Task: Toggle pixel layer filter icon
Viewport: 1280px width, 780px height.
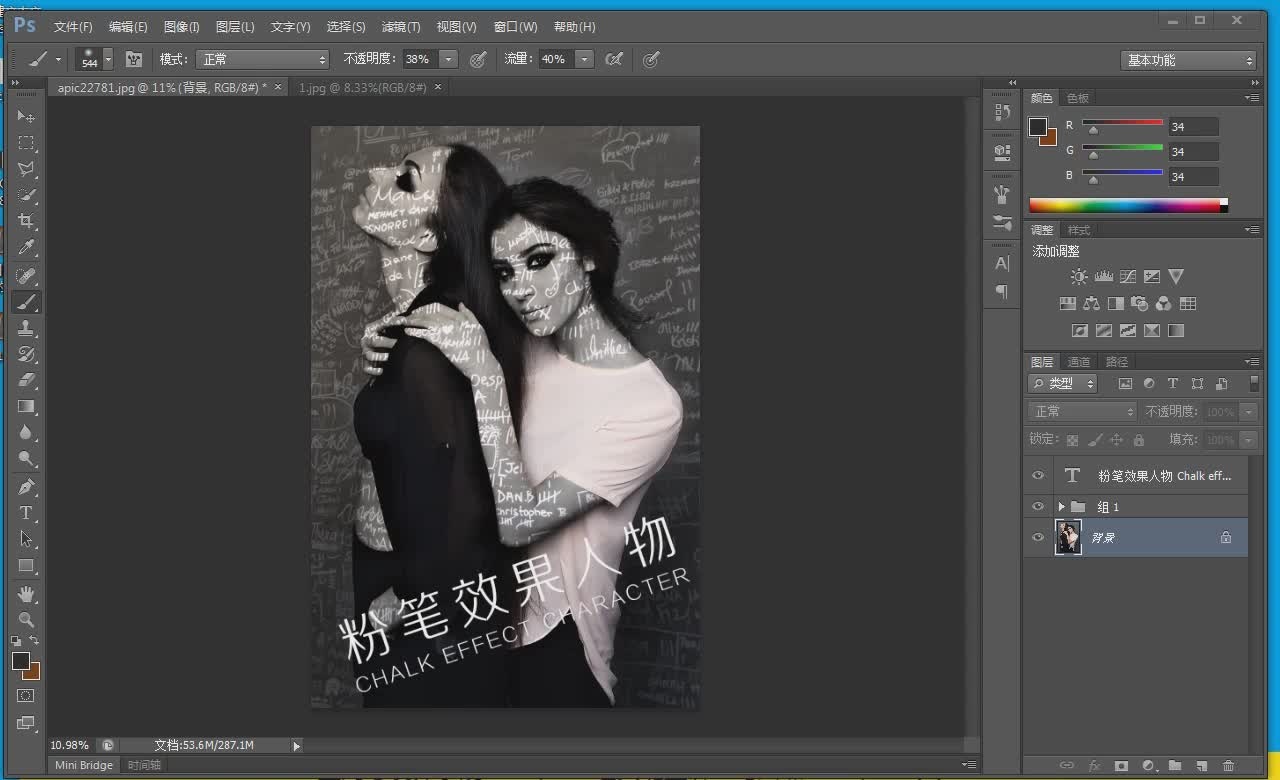Action: [1125, 384]
